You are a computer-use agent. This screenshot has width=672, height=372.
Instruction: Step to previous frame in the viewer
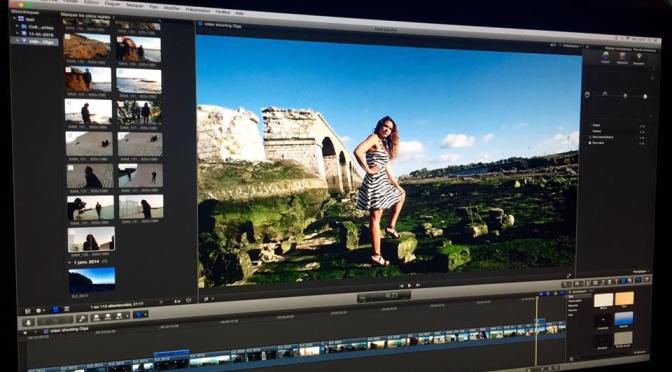click(401, 285)
